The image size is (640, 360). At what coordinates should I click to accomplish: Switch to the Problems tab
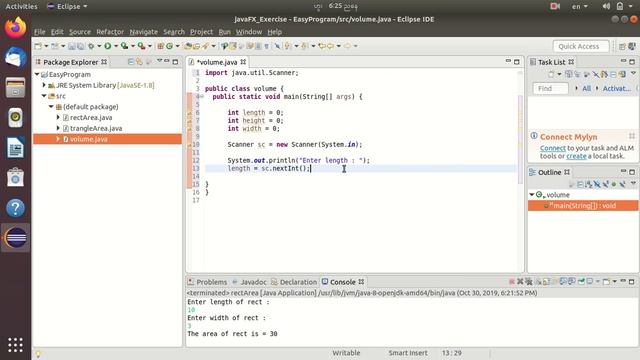207,282
